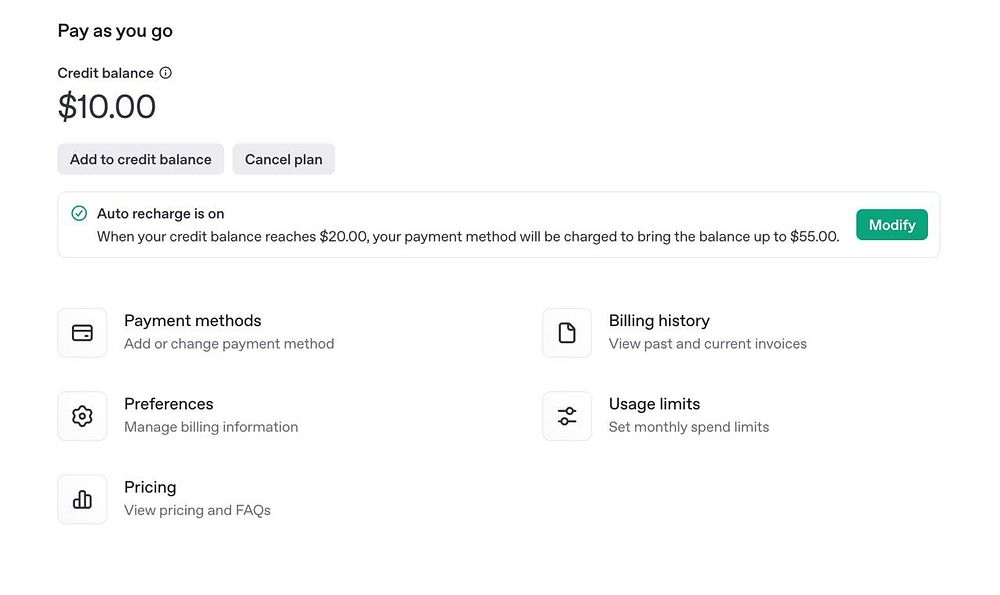Click the auto recharge description sentence
1000x595 pixels.
[467, 237]
